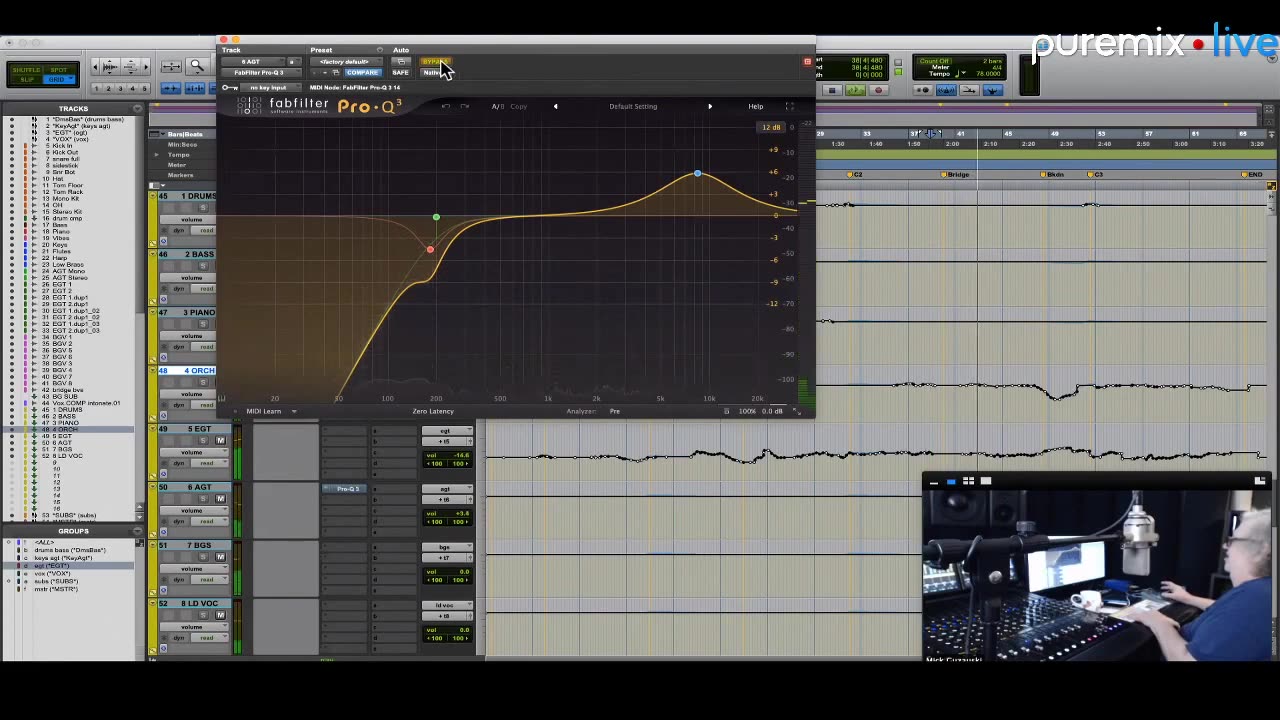Select SLIP edit mode
The width and height of the screenshot is (1280, 720).
click(x=26, y=79)
